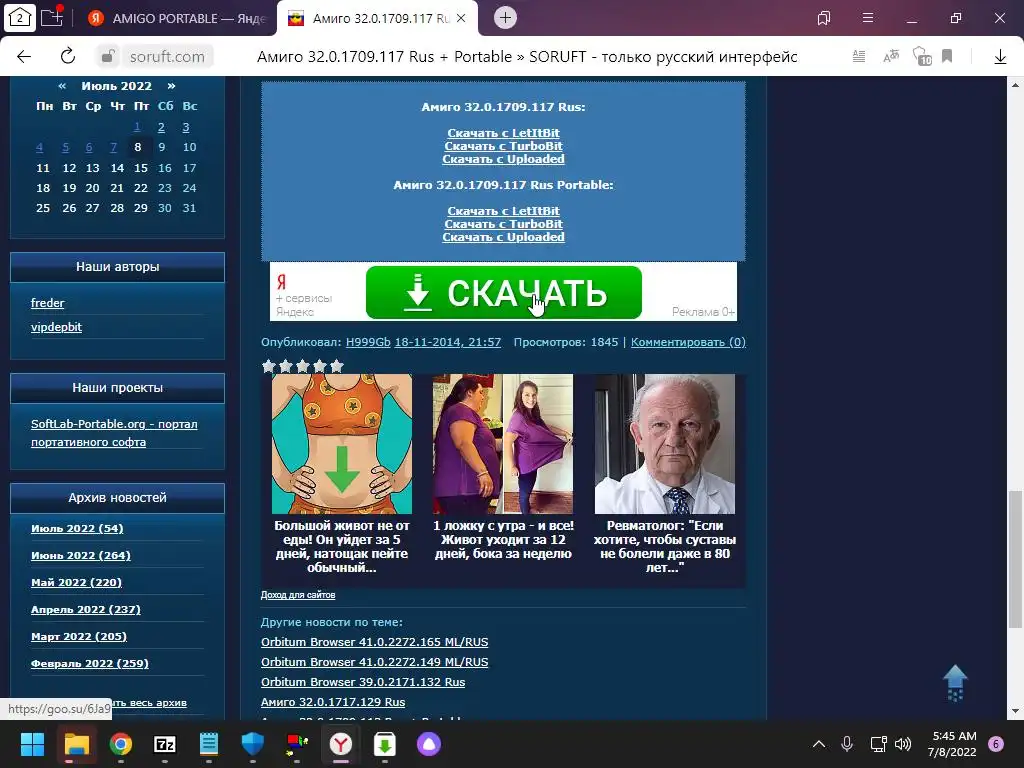This screenshot has height=768, width=1024.
Task: Open the Alice assistant taskbar icon
Action: [429, 744]
